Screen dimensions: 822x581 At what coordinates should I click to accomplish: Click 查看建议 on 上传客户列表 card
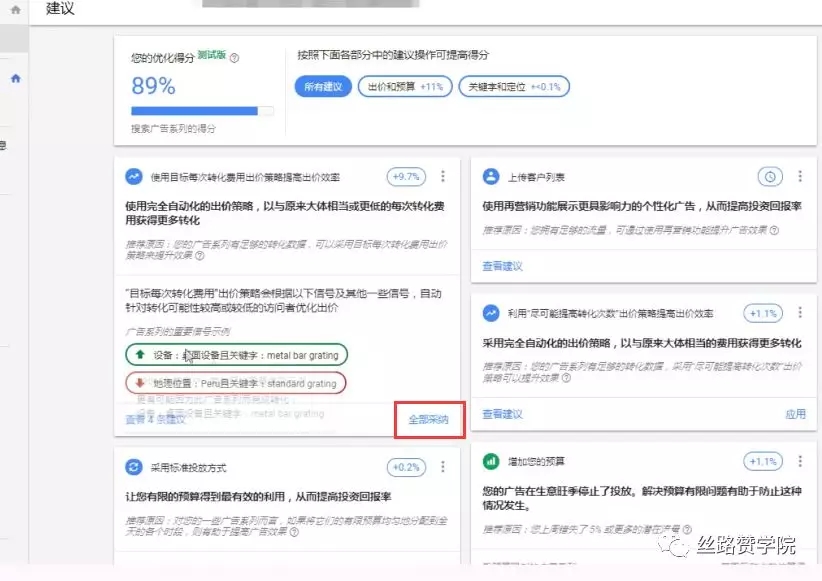tap(502, 266)
